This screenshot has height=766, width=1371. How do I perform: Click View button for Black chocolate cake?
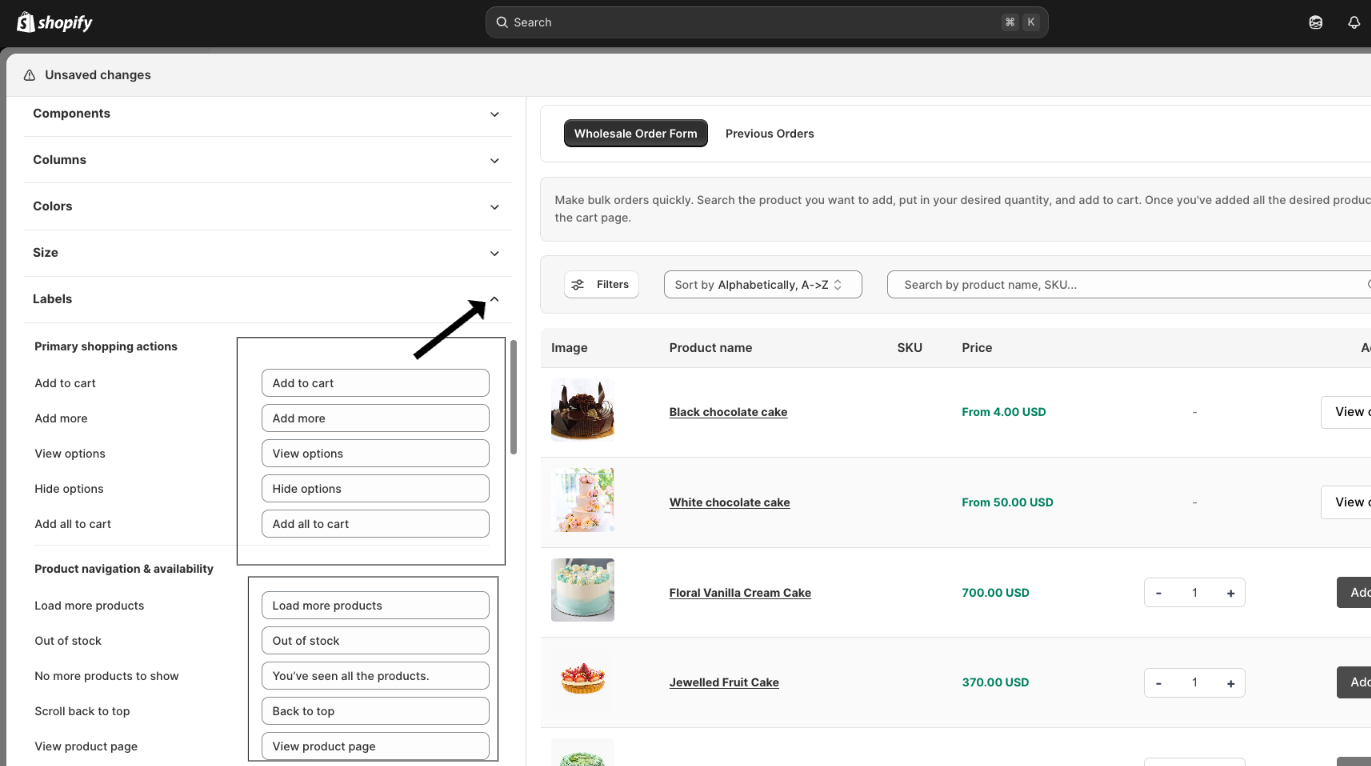pyautogui.click(x=1346, y=412)
